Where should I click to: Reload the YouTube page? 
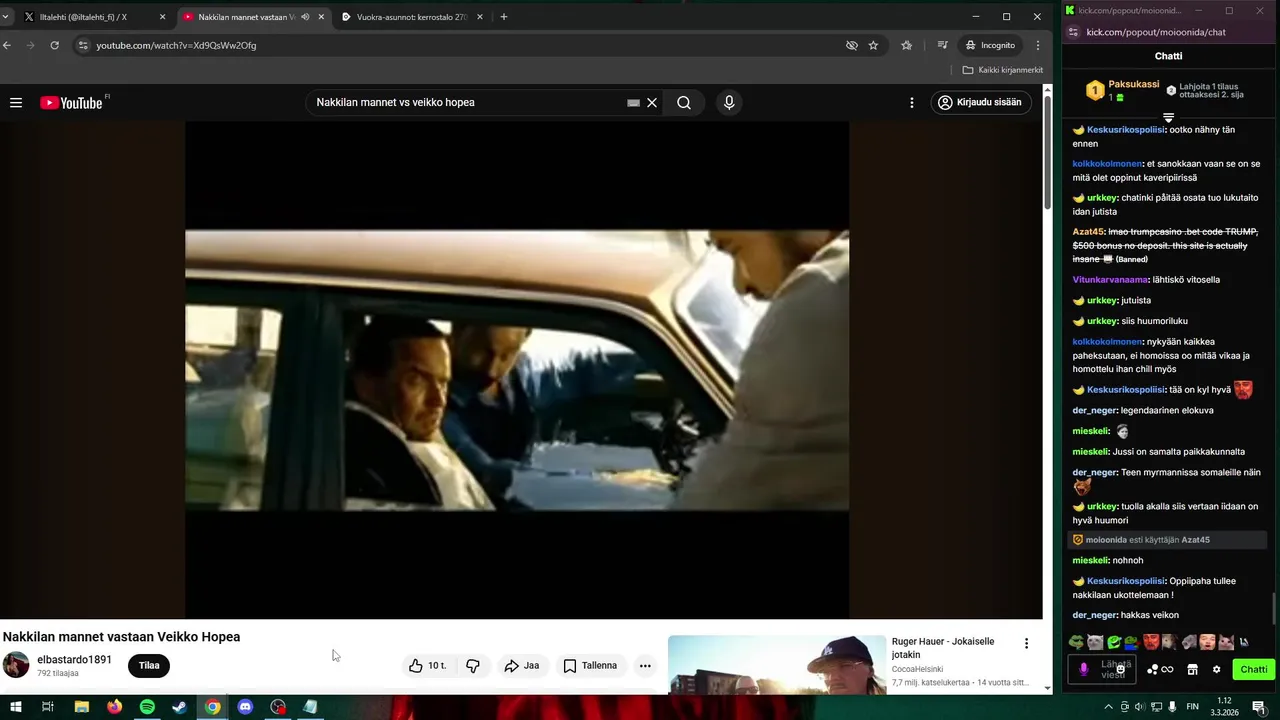(54, 45)
